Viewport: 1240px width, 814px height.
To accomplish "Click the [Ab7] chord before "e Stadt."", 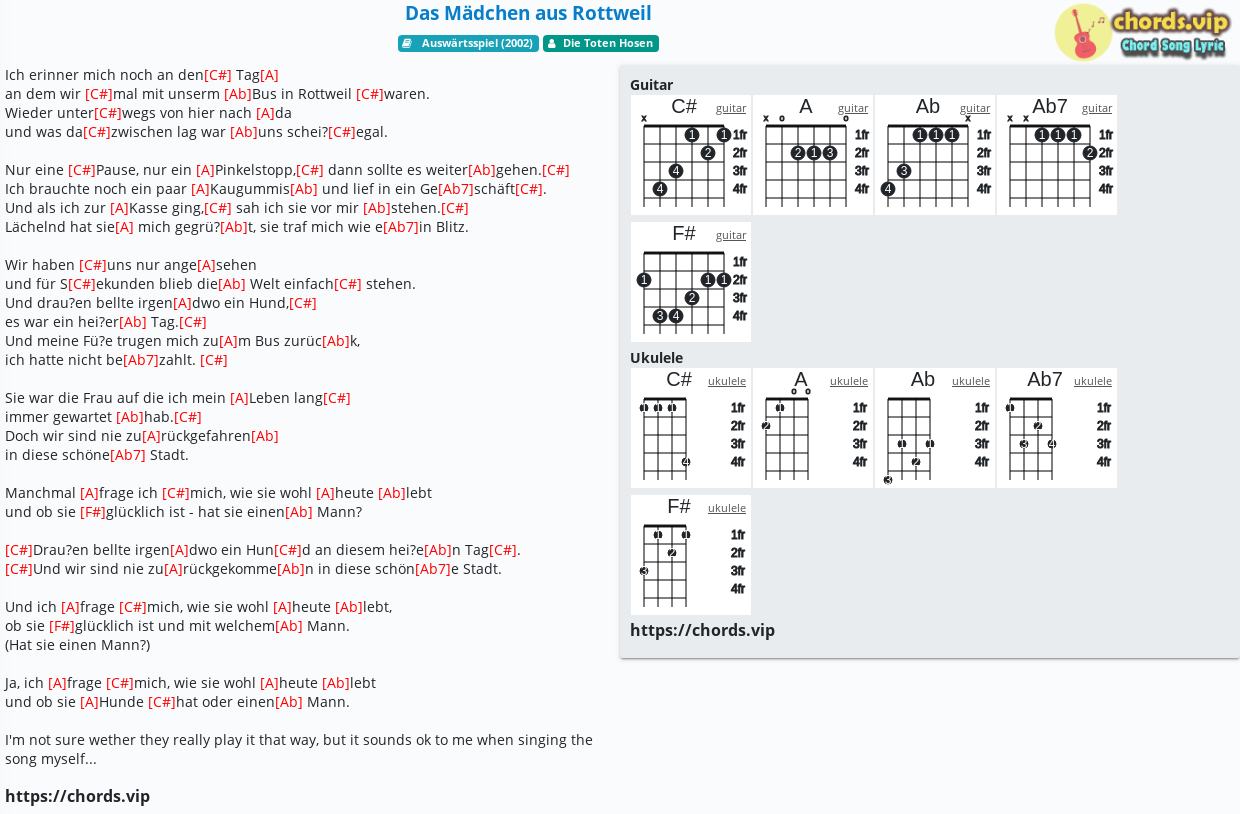I will click(x=433, y=569).
